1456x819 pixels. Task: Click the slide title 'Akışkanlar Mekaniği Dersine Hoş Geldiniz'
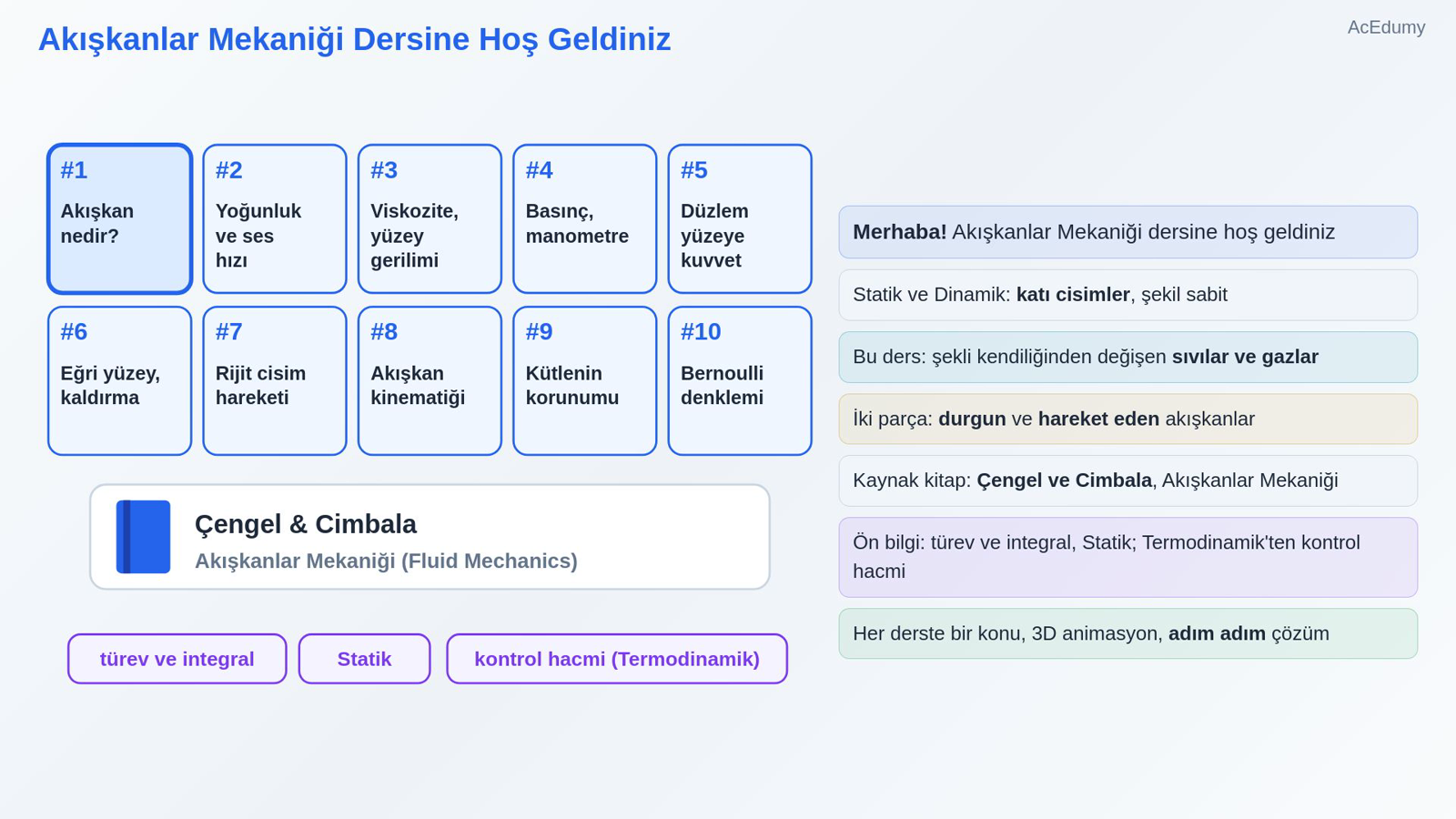click(354, 39)
